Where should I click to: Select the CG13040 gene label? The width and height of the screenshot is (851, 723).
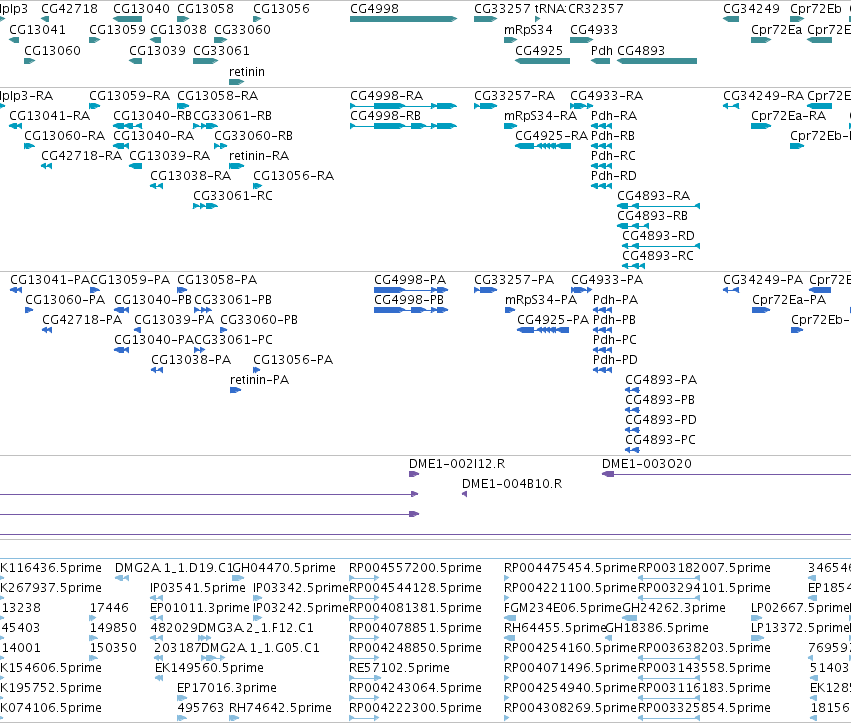pos(141,9)
